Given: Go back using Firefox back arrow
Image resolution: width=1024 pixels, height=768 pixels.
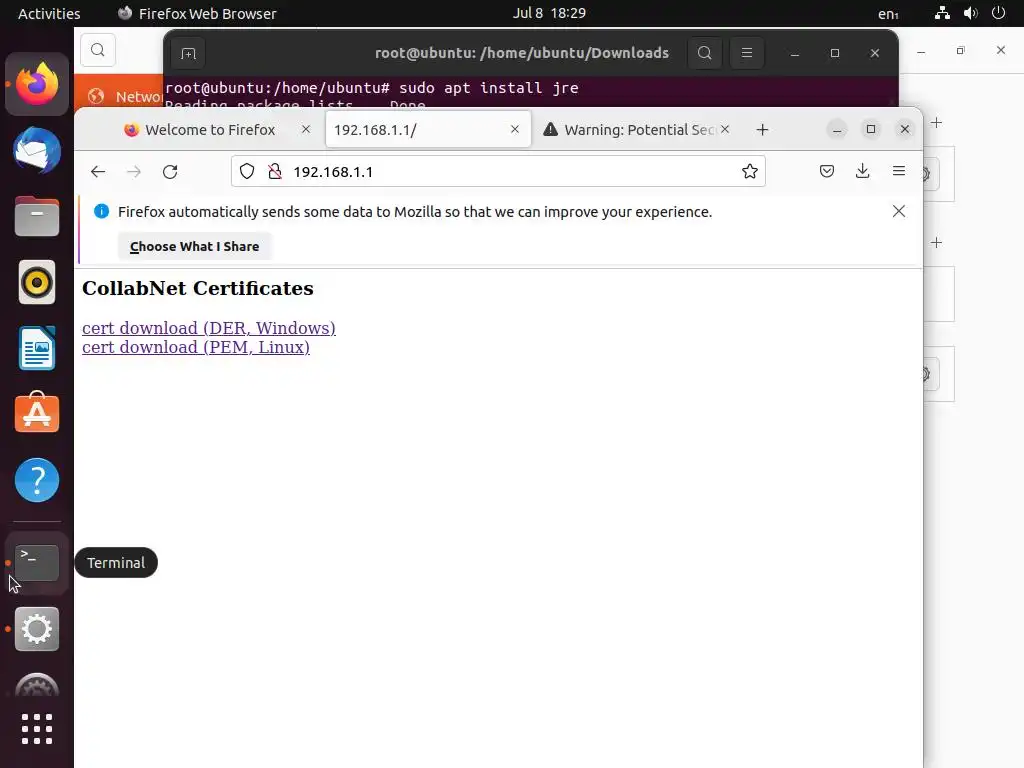Looking at the screenshot, I should tap(98, 172).
